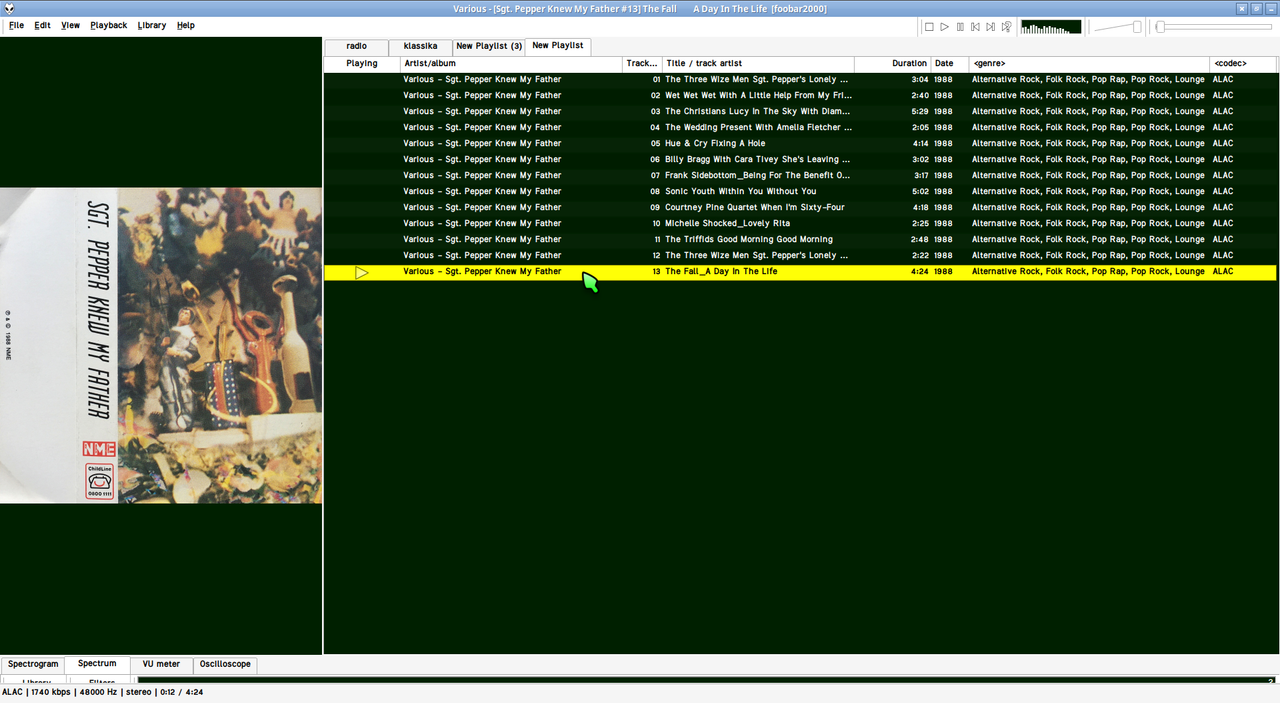Switch to the Spectrogram tab
This screenshot has height=703, width=1280.
pos(33,664)
